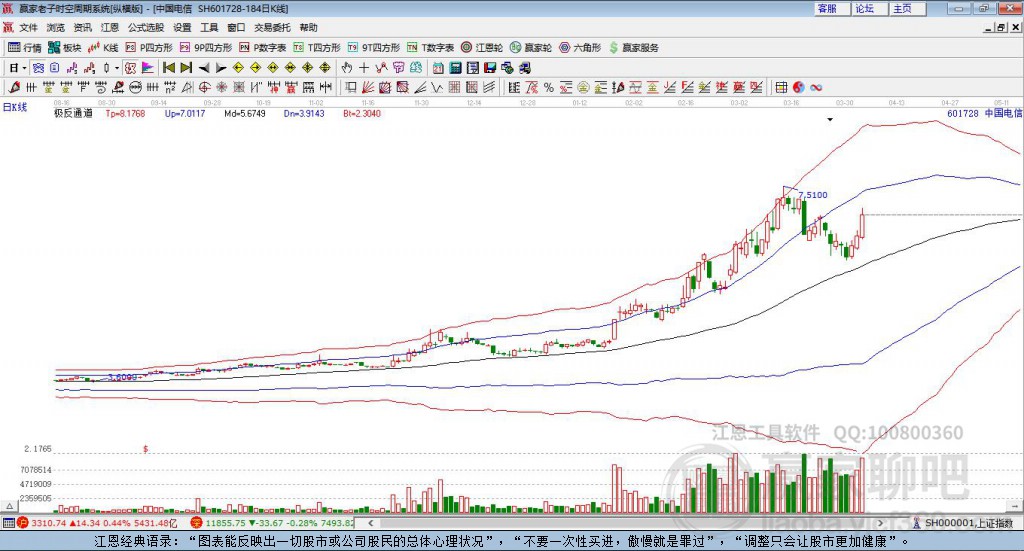Viewport: 1024px width, 551px height.
Task: Open the 赢家轮 wheel tool
Action: pos(531,48)
